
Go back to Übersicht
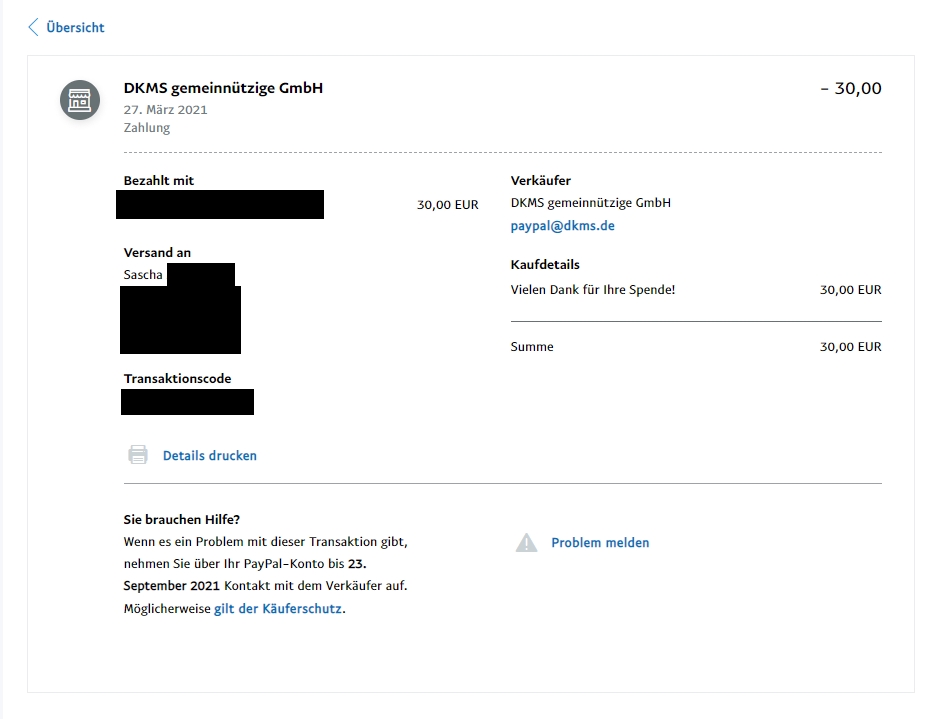tap(75, 27)
